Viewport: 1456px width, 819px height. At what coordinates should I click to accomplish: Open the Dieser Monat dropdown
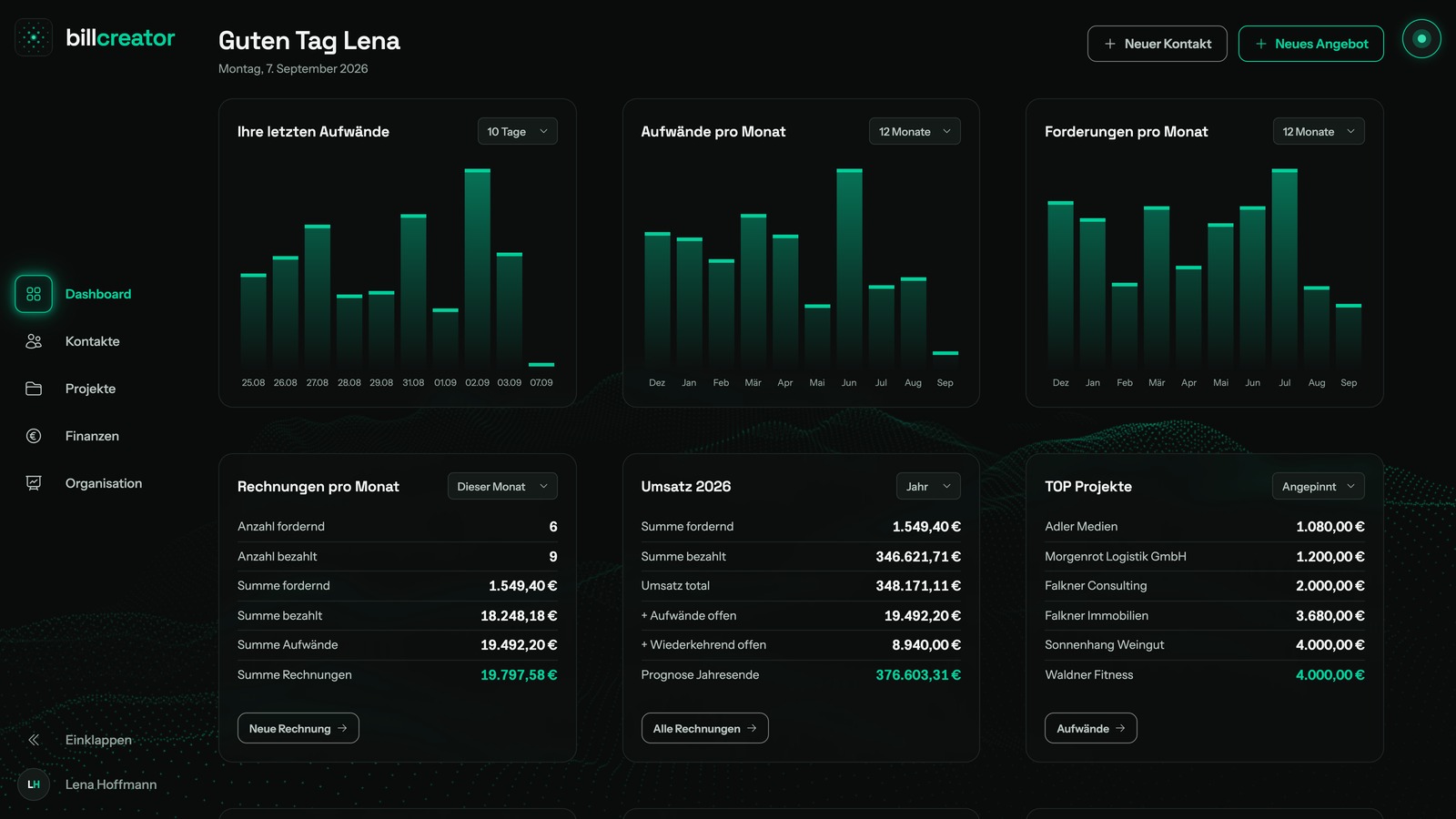click(502, 486)
